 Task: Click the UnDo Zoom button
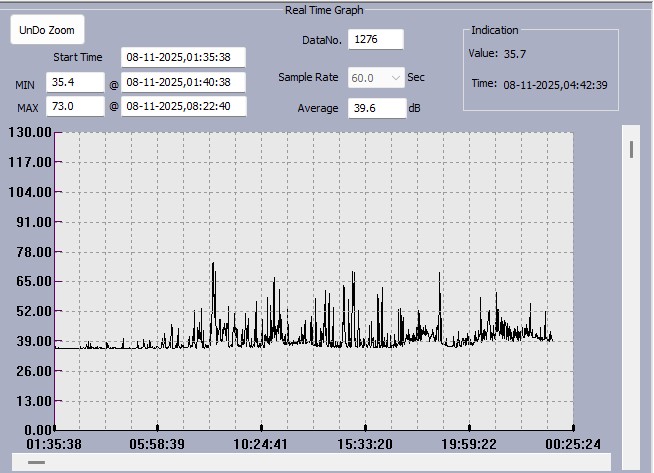pyautogui.click(x=47, y=30)
